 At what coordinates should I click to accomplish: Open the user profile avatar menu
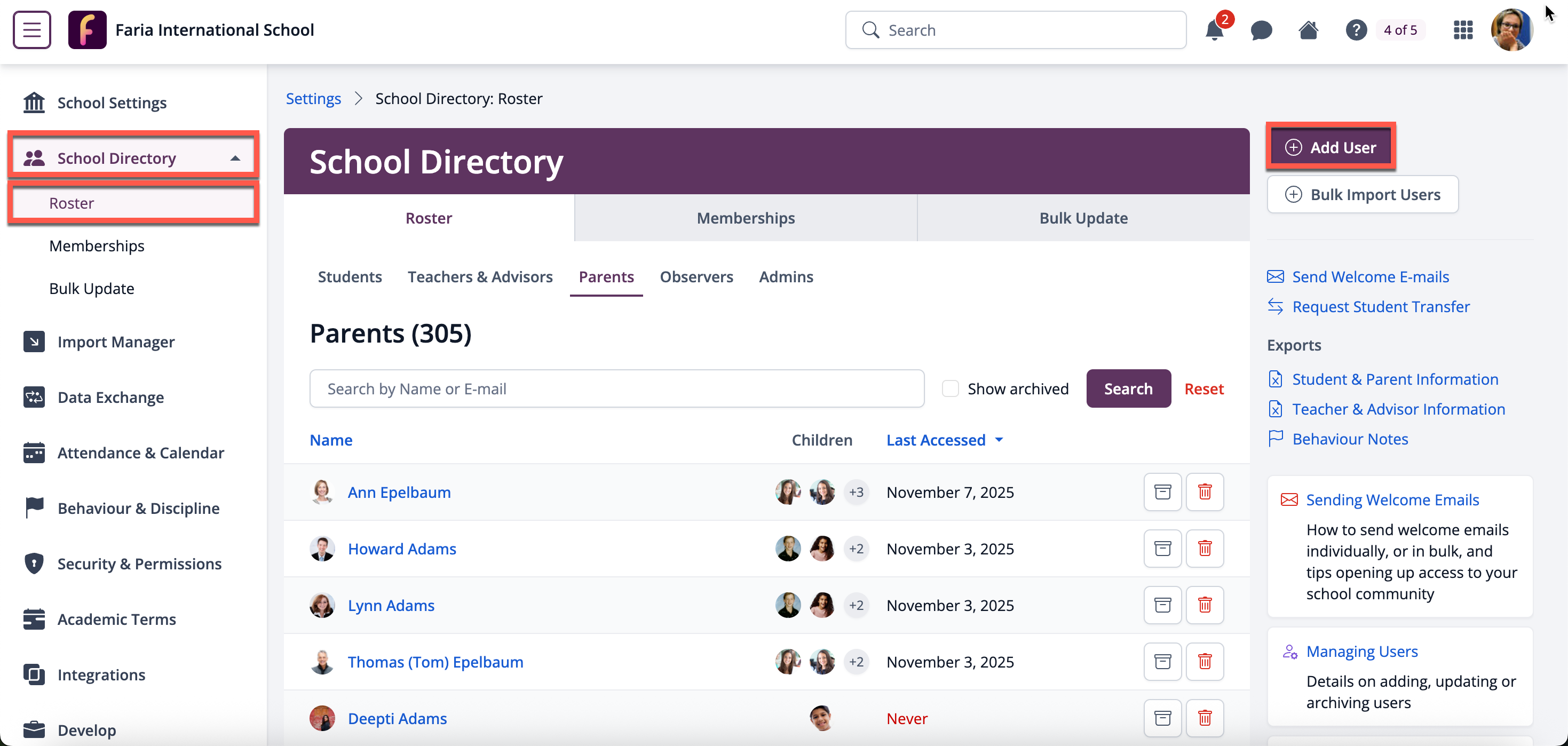[1511, 30]
